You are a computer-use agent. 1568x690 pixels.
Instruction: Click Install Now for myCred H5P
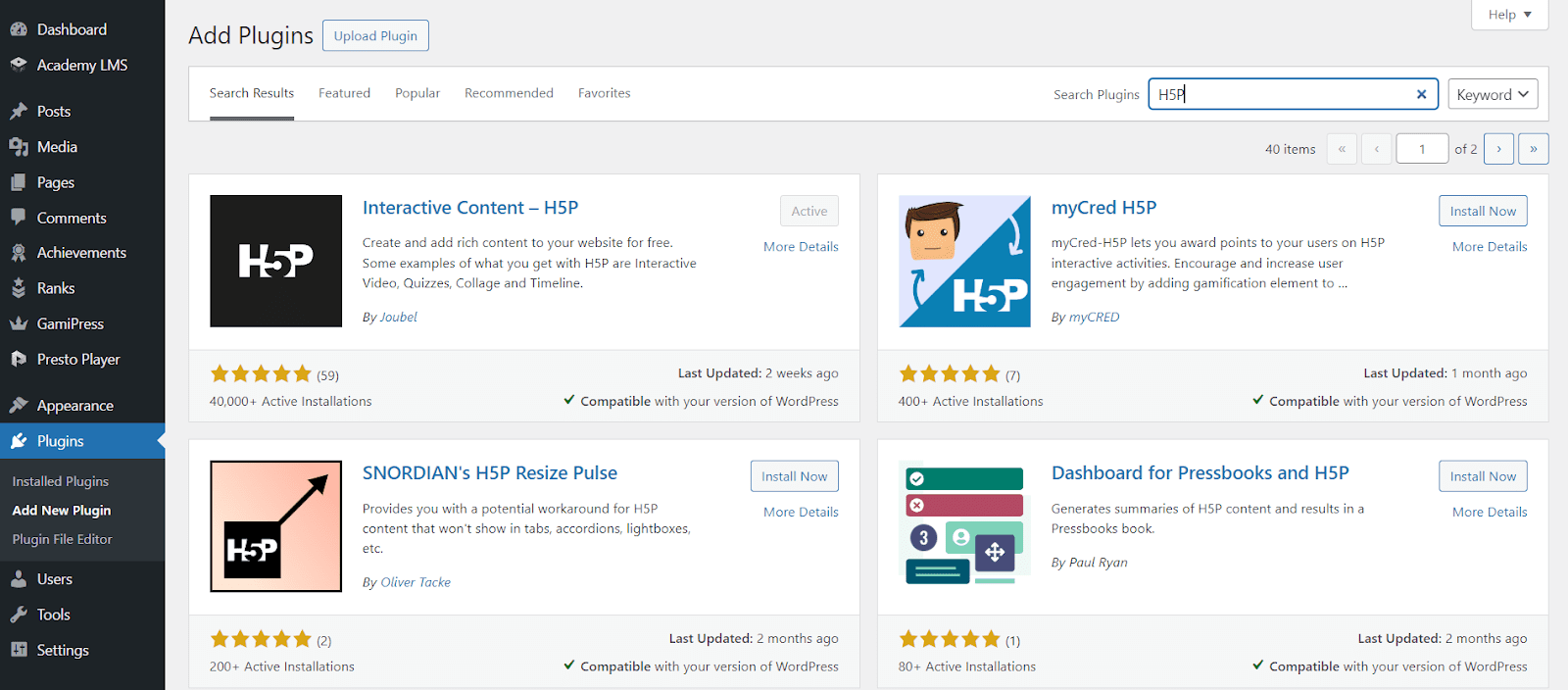(1482, 211)
